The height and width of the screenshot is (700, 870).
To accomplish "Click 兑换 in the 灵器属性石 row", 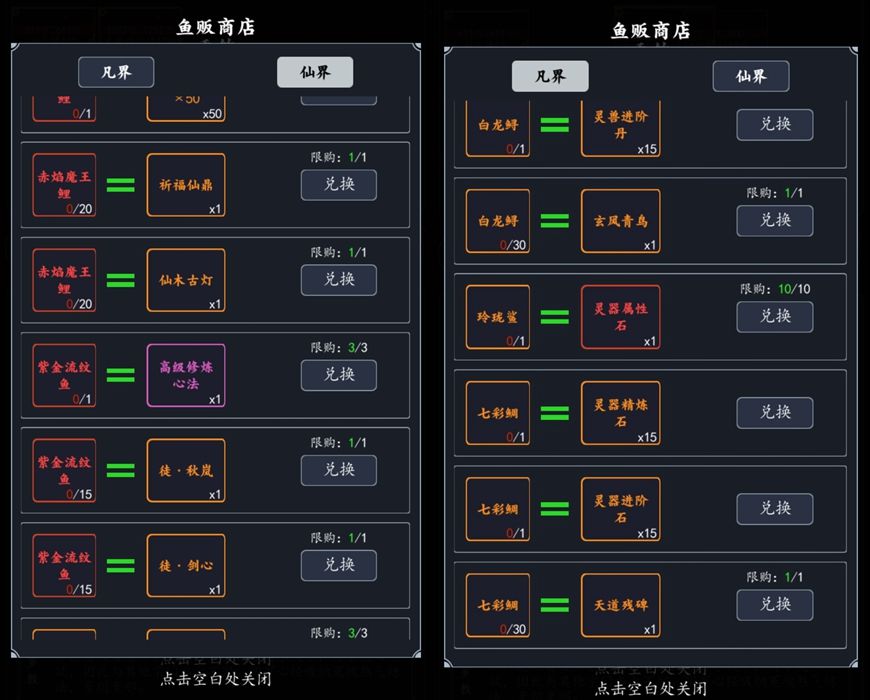I will click(x=775, y=317).
